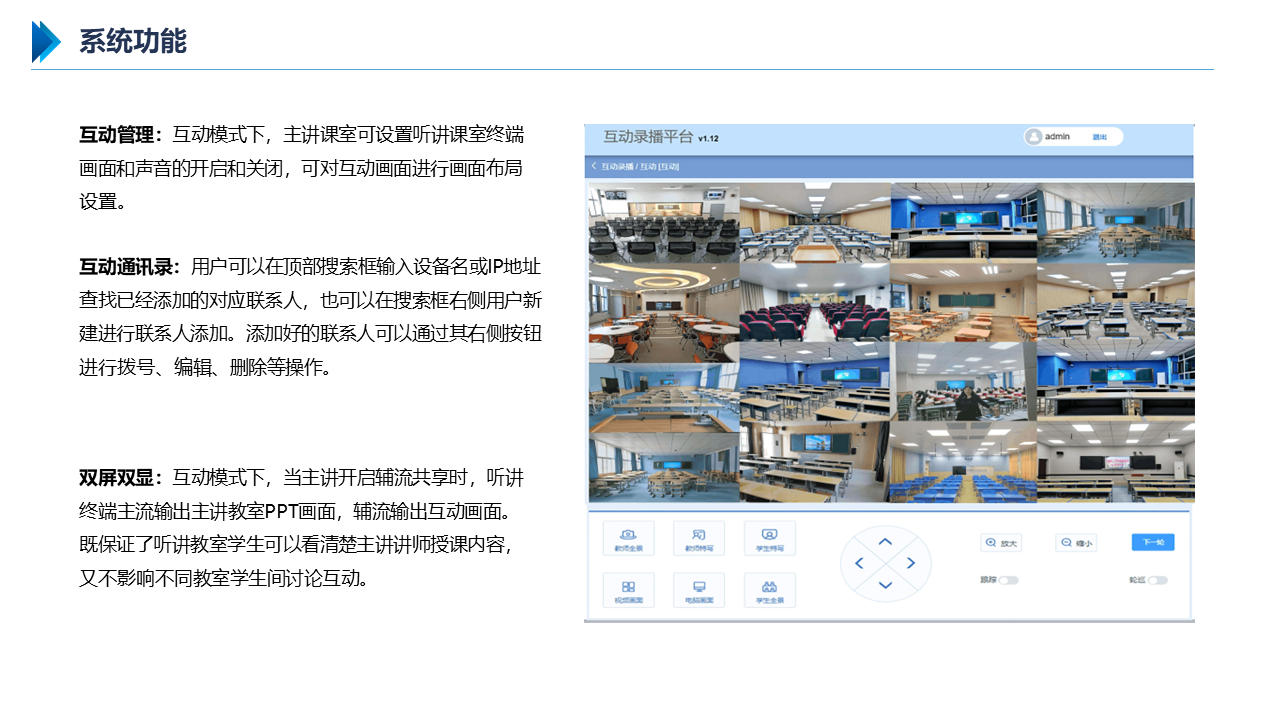The width and height of the screenshot is (1280, 720).
Task: Zoom out with the 缩小 magnifier button
Action: tap(1076, 543)
